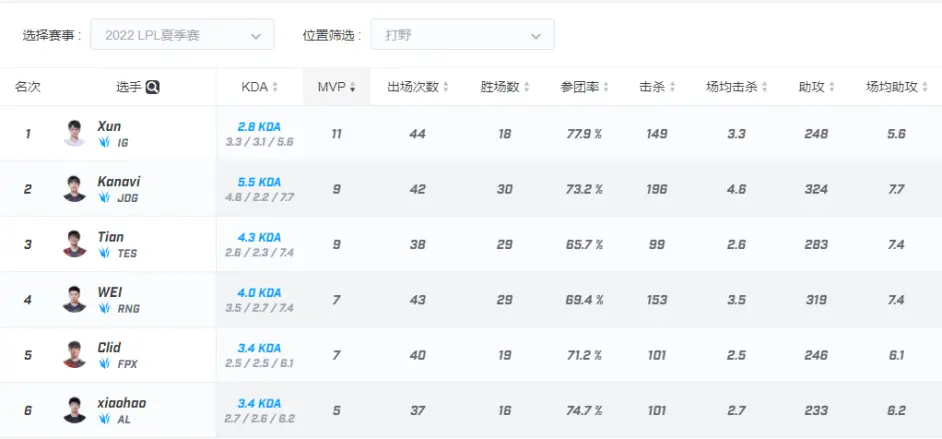
Task: Open player name Tian
Action: coord(111,237)
